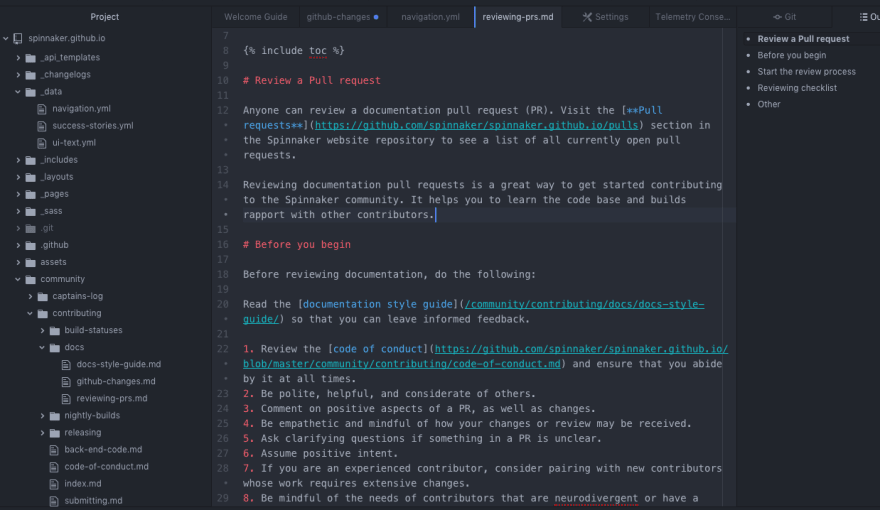The height and width of the screenshot is (510, 880).
Task: Click the _api_templates folder icon
Action: pos(31,58)
